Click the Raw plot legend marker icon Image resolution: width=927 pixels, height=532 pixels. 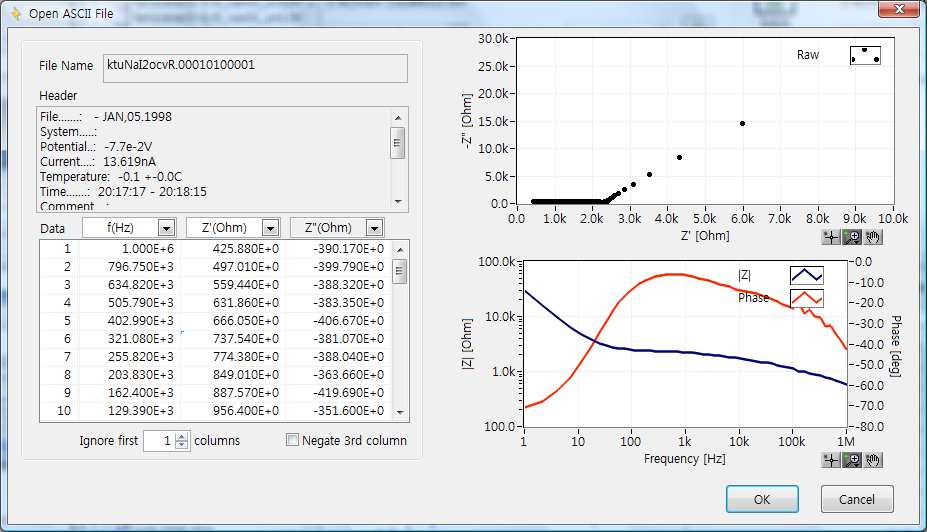[x=865, y=56]
